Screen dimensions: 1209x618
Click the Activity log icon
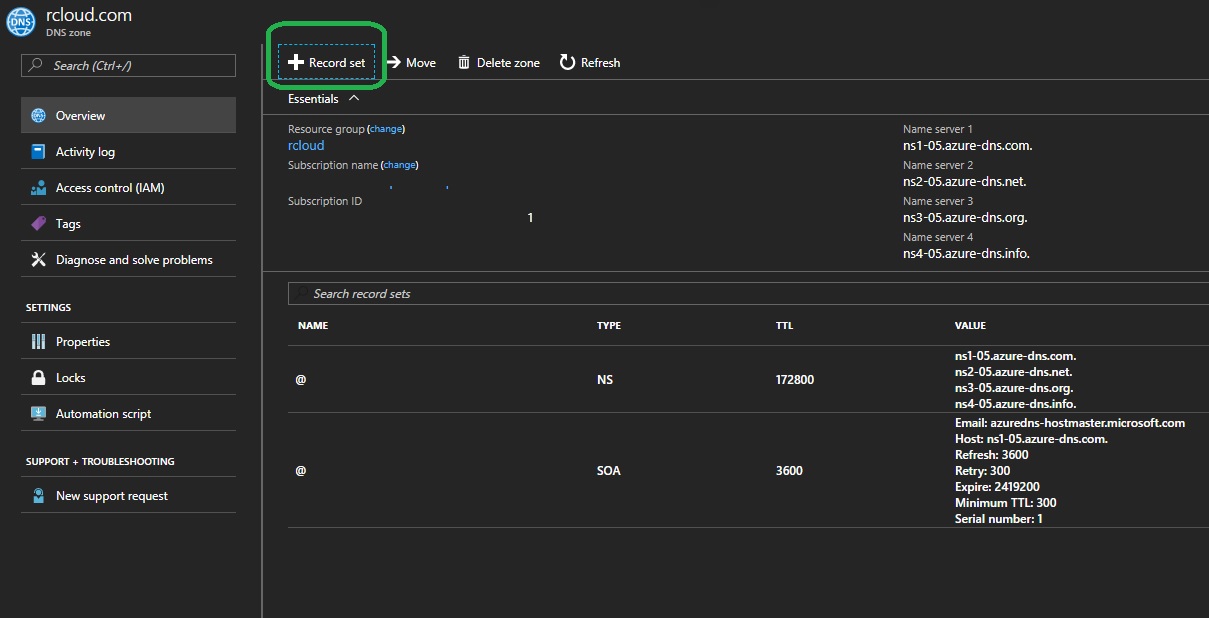tap(39, 152)
